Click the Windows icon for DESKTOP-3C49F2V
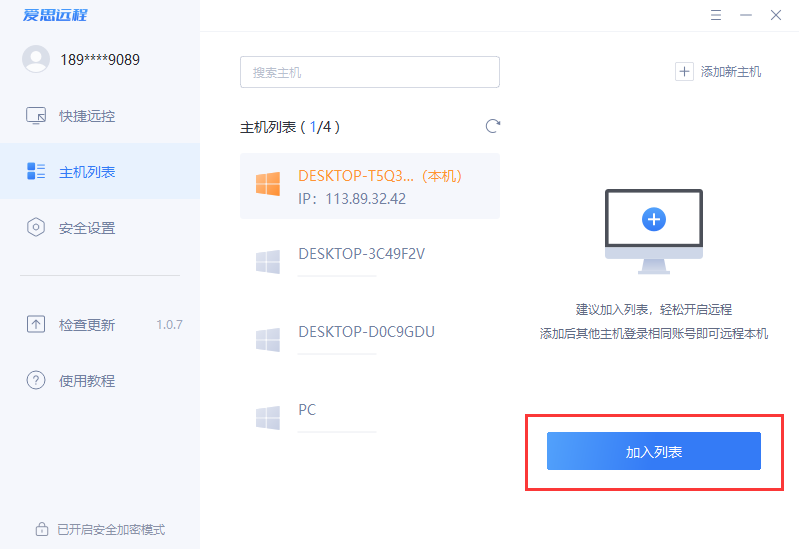This screenshot has height=549, width=799. 267,262
